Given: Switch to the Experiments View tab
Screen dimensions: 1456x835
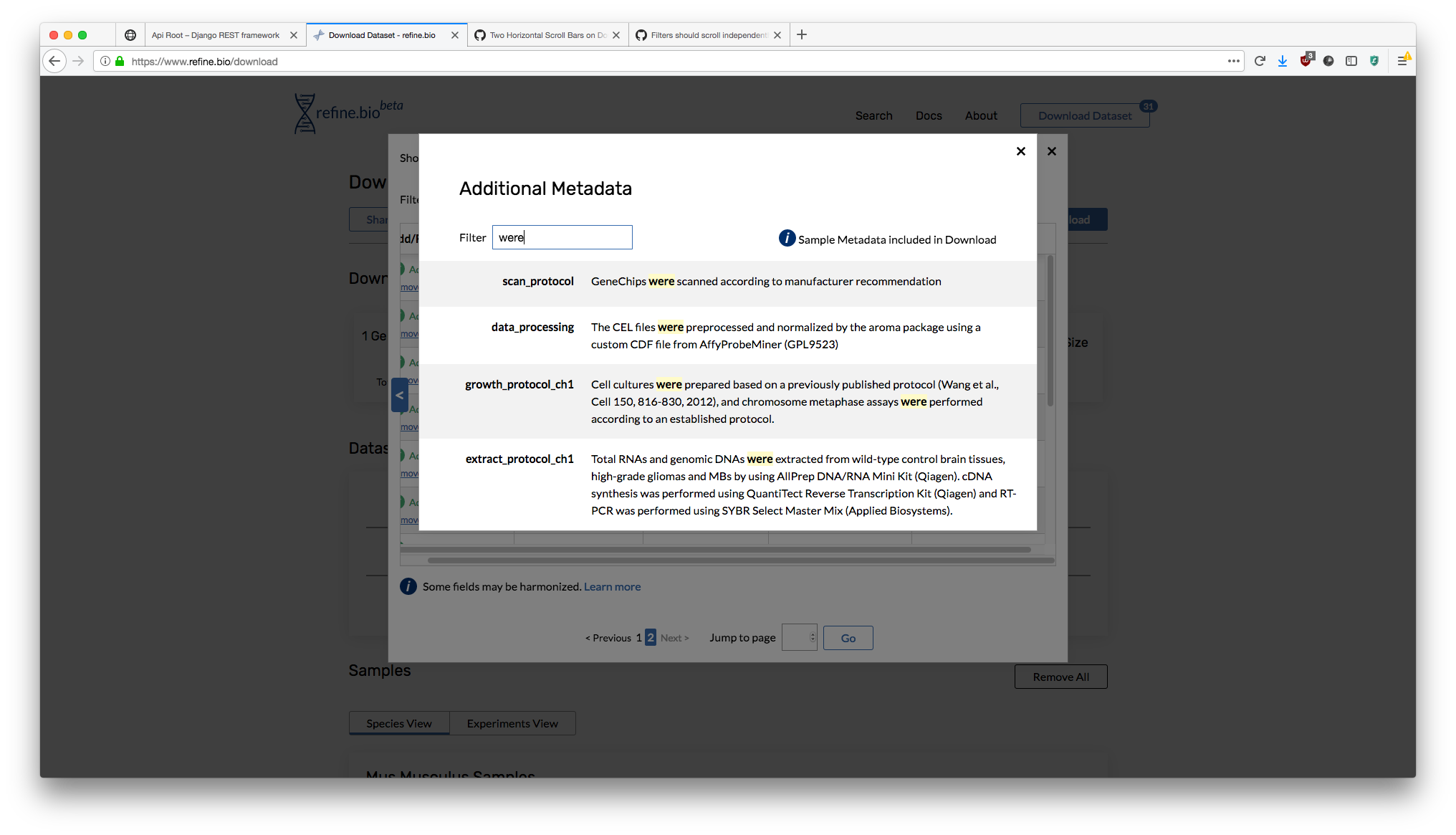Looking at the screenshot, I should [x=512, y=723].
